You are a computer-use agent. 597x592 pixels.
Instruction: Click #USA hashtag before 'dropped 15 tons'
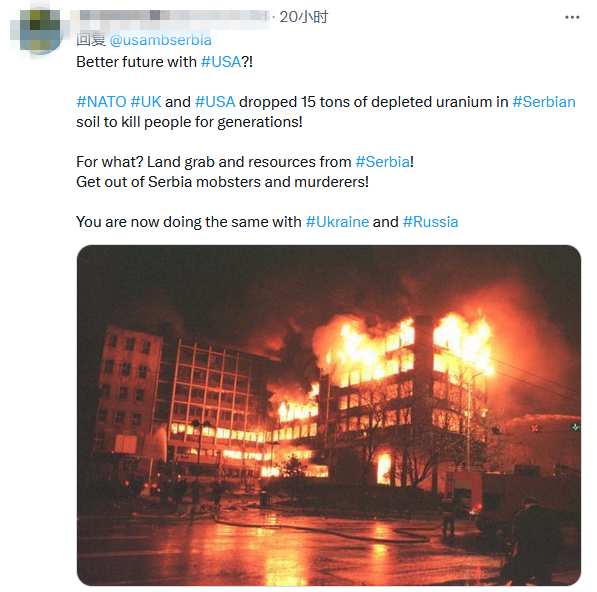[x=215, y=102]
